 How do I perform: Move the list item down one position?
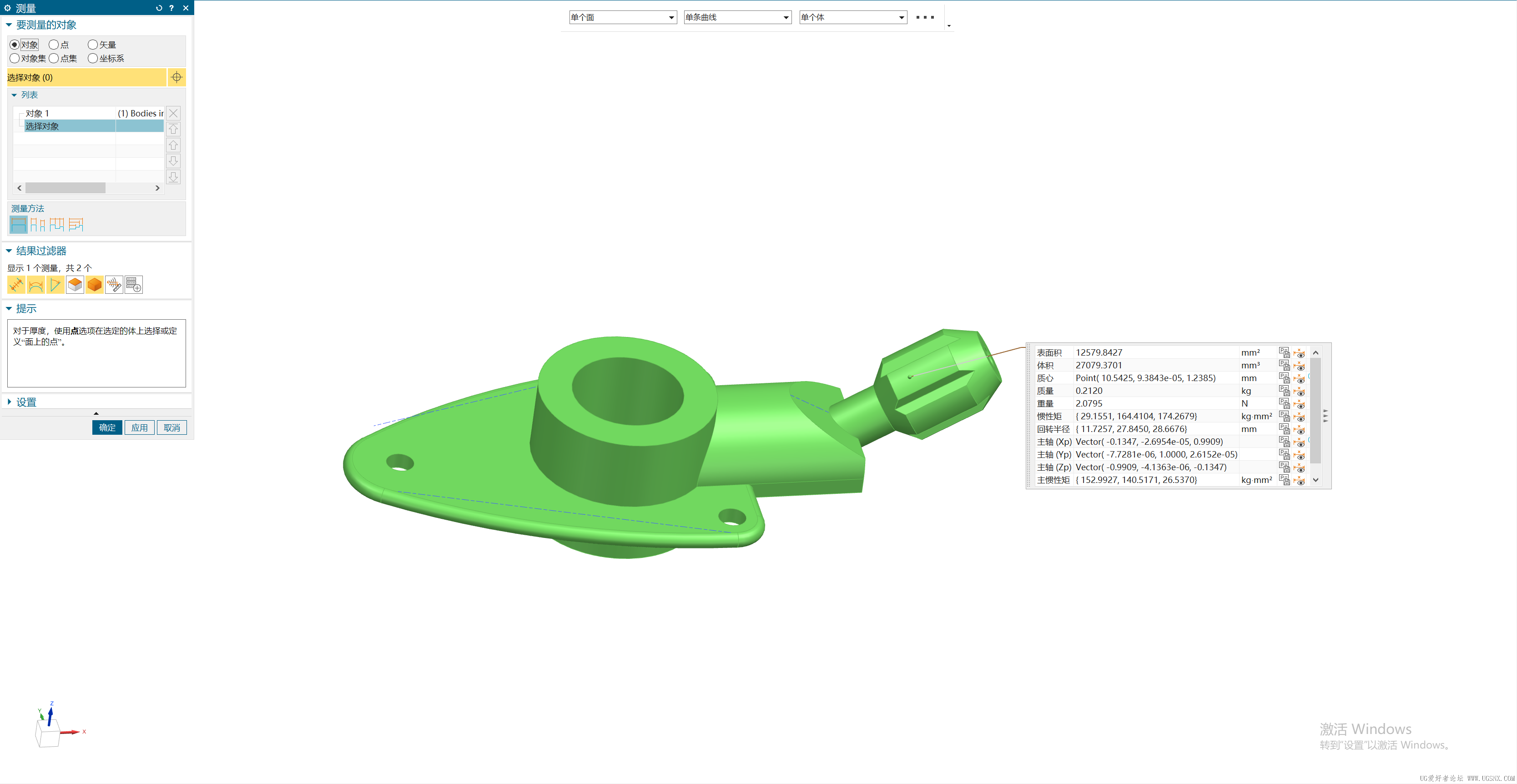coord(173,161)
